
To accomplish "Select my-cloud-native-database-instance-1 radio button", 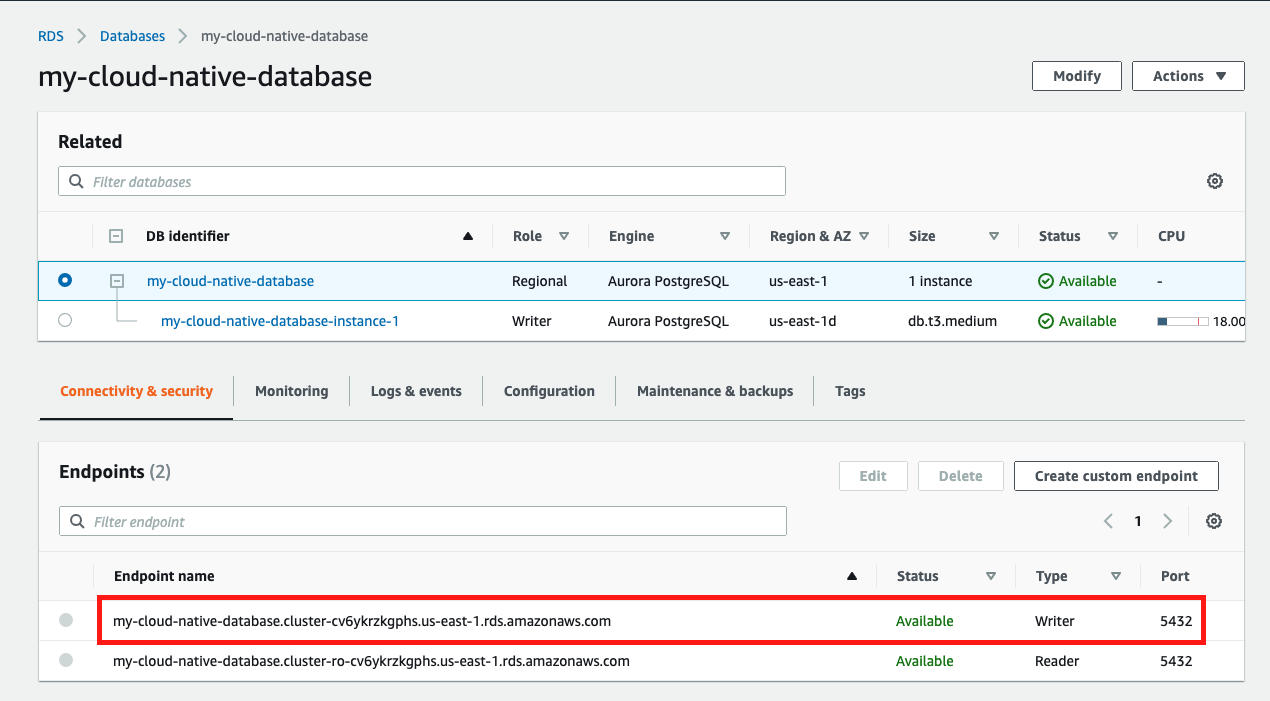I will pos(65,321).
